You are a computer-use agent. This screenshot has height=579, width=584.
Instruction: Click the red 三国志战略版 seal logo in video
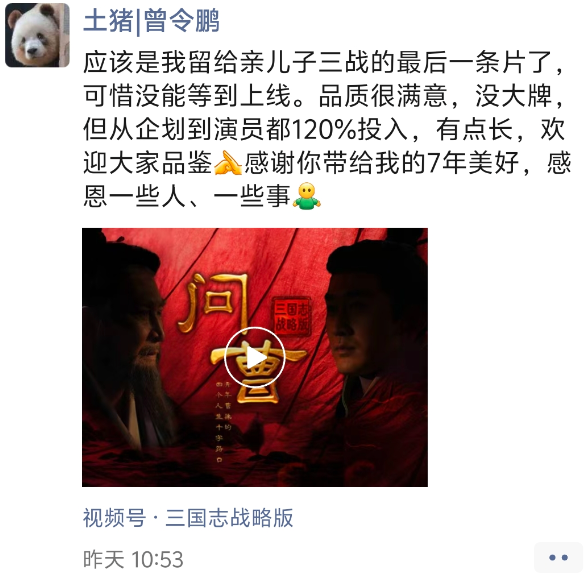291,316
